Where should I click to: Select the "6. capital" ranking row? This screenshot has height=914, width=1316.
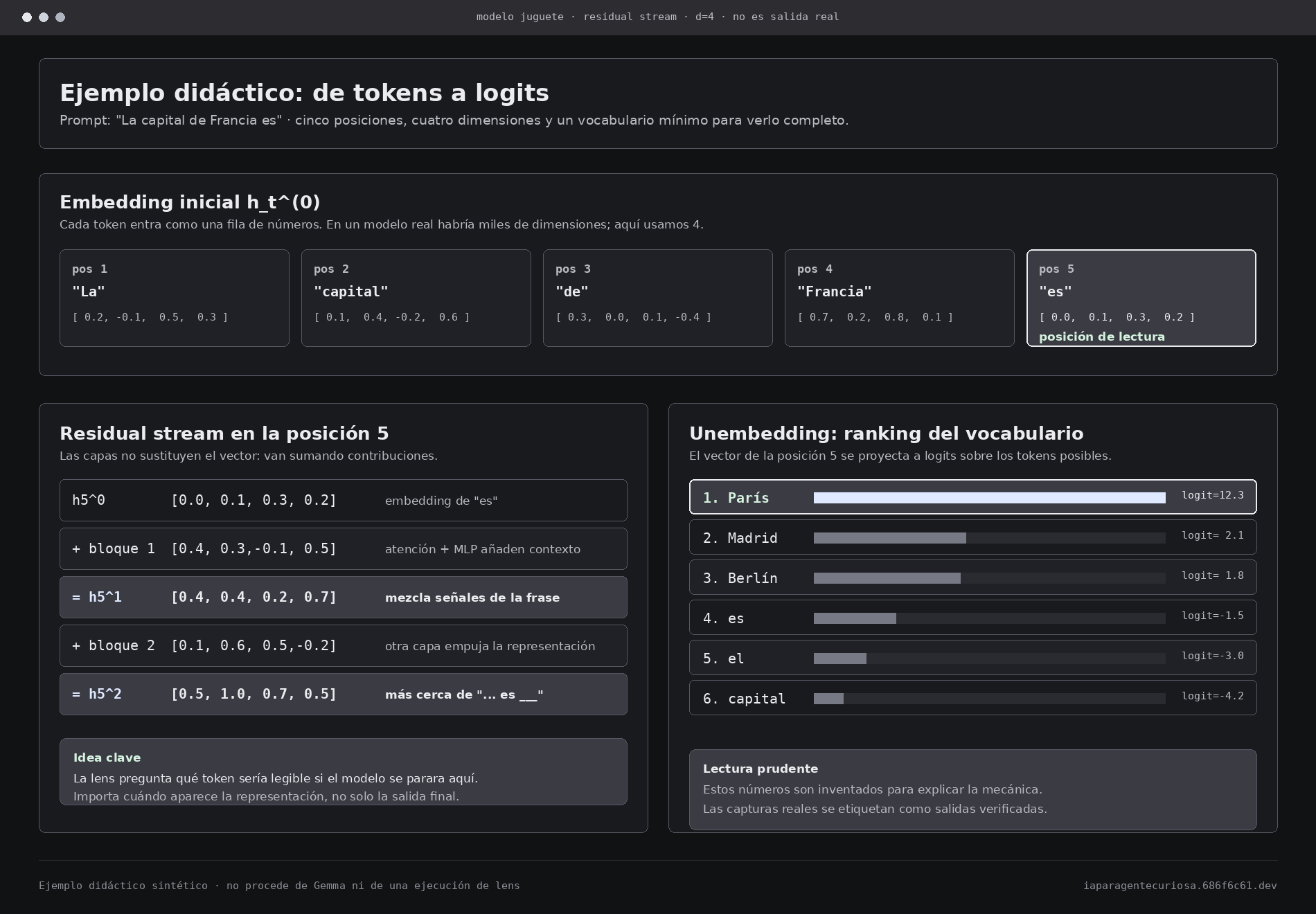pos(973,697)
